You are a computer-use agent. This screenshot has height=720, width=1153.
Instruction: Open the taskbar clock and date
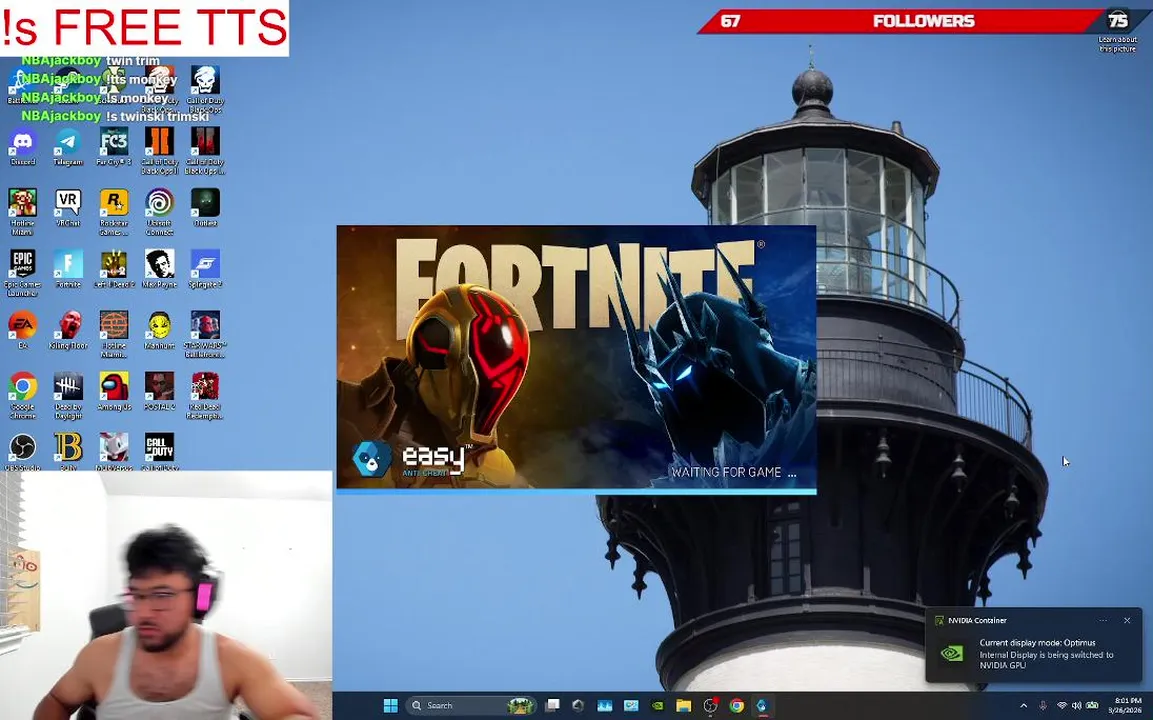point(1125,705)
